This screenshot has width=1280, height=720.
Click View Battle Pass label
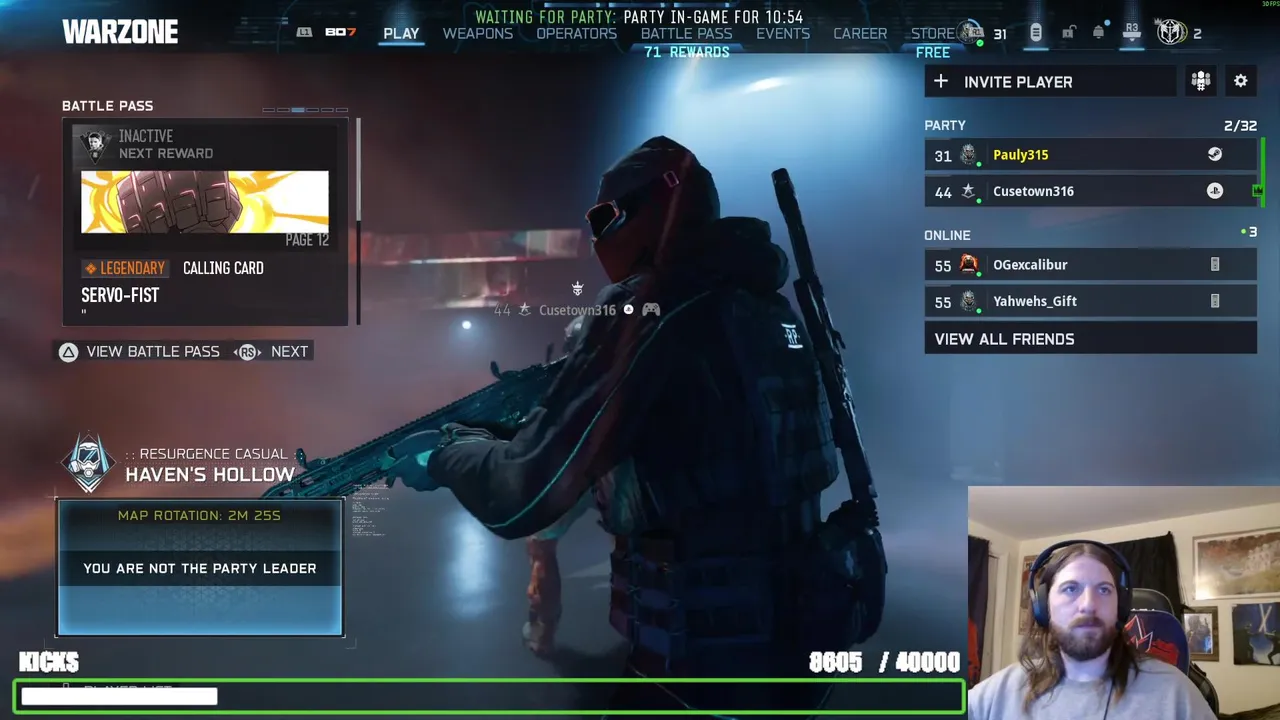pyautogui.click(x=153, y=352)
